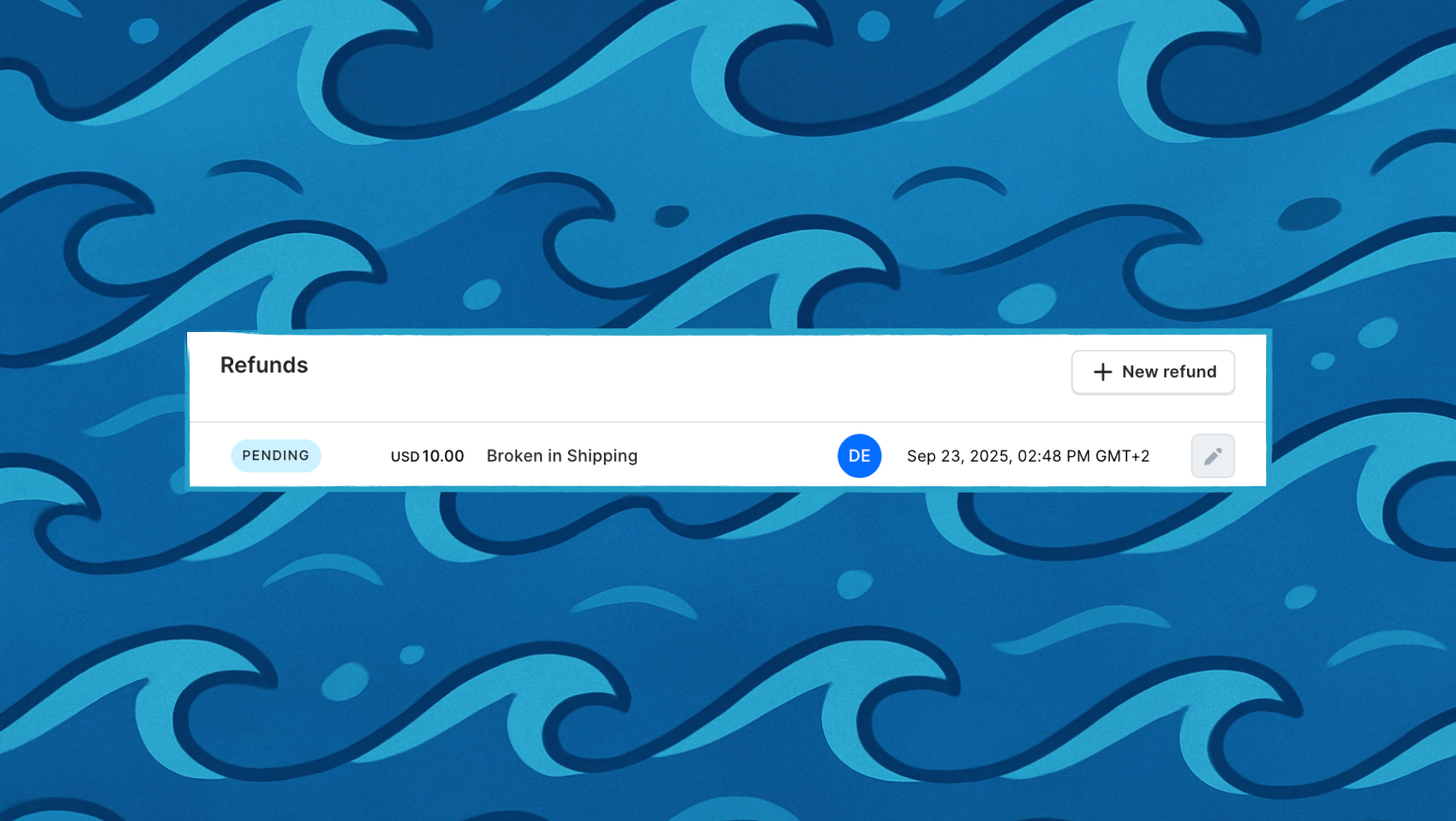The height and width of the screenshot is (821, 1456).
Task: Click the Sep 23, 2025 date text
Action: 957,456
